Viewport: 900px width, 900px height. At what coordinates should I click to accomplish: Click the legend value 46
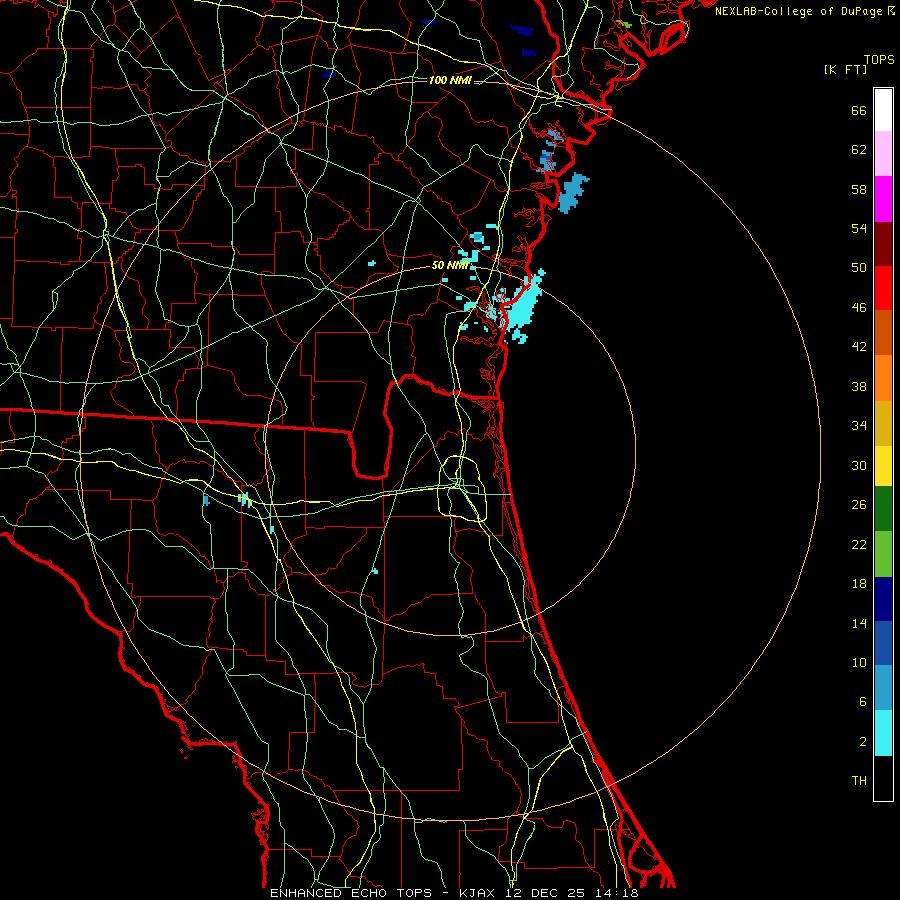click(859, 308)
